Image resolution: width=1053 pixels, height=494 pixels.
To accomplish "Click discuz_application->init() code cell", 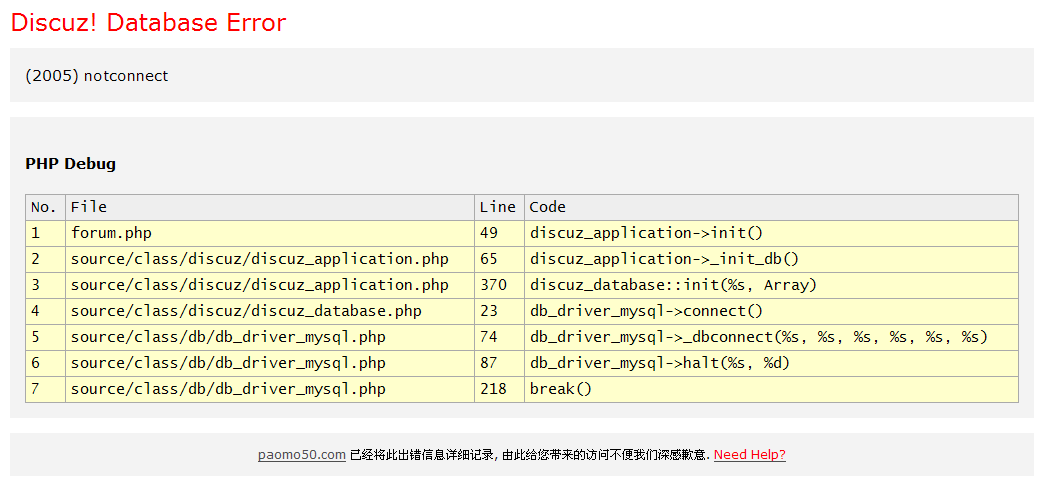I will pyautogui.click(x=771, y=234).
